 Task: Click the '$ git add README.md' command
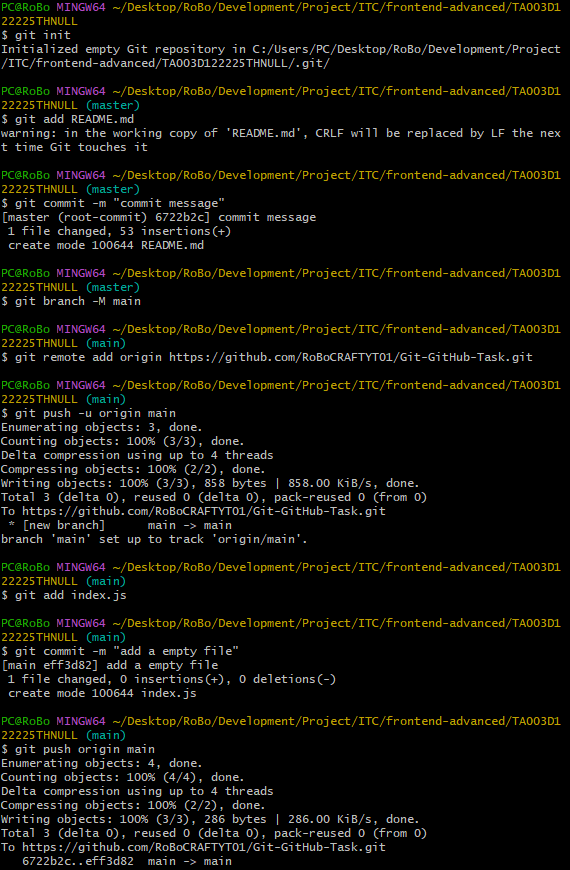pyautogui.click(x=68, y=119)
